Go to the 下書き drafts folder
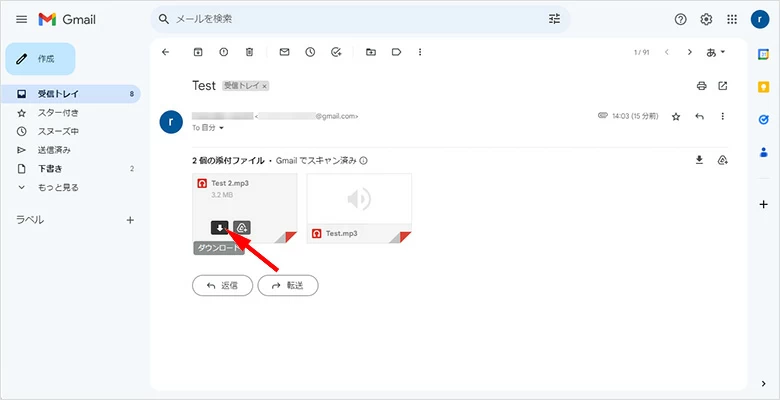This screenshot has width=780, height=400. [x=52, y=168]
